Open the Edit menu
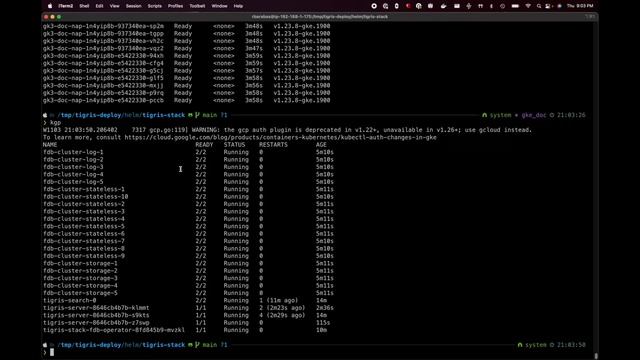Image resolution: width=640 pixels, height=360 pixels. tap(99, 6)
